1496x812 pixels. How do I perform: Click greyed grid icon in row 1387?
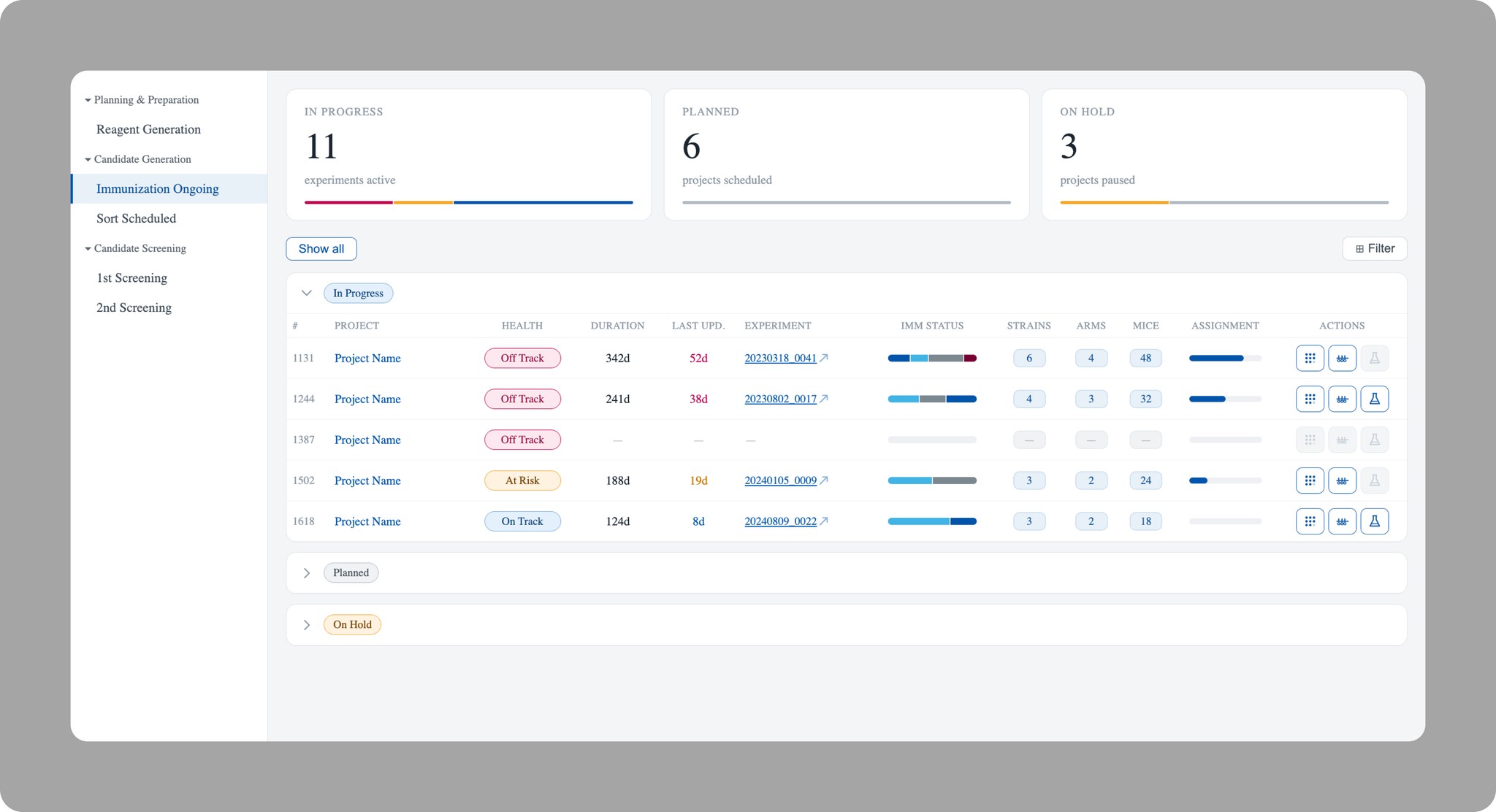point(1310,440)
